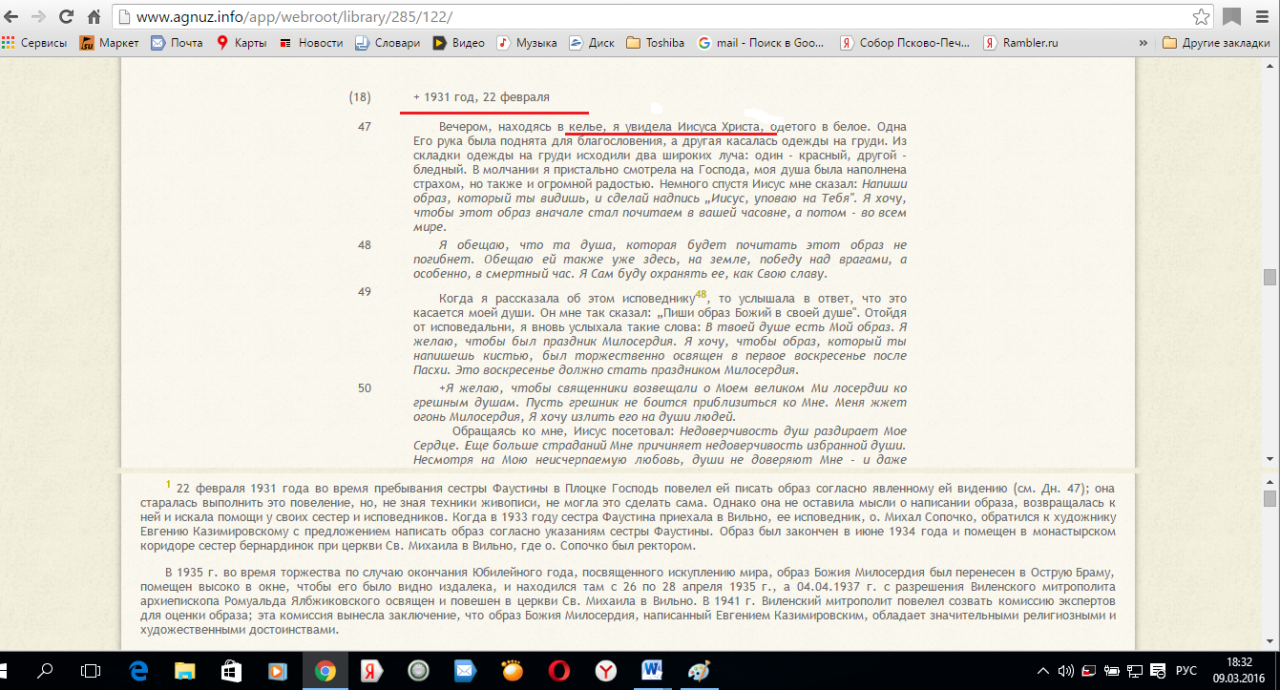Open the Другие закладки folder

1217,43
